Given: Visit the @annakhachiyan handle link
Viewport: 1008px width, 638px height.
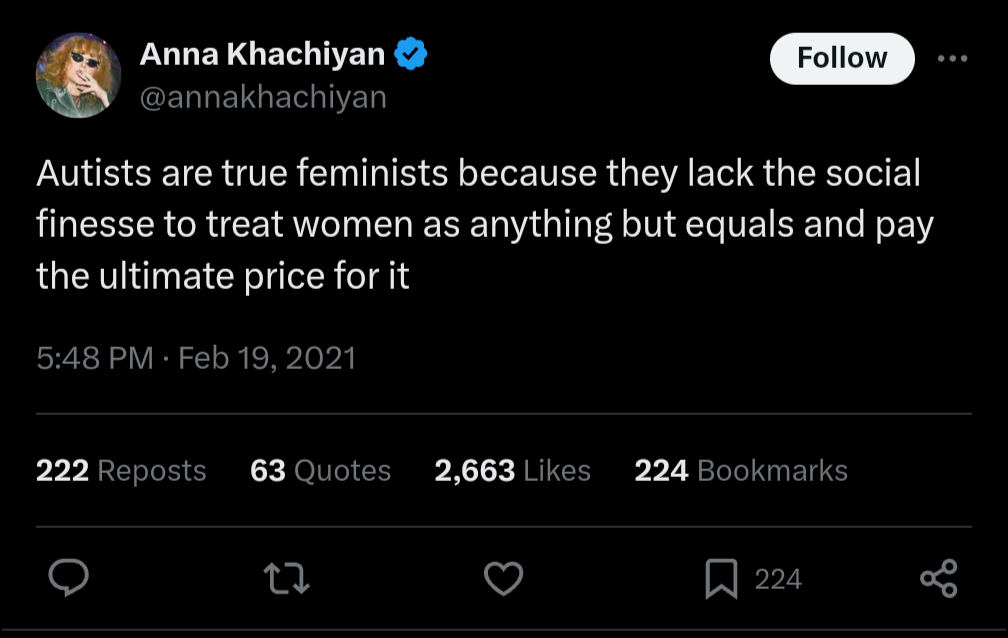Looking at the screenshot, I should coord(263,97).
